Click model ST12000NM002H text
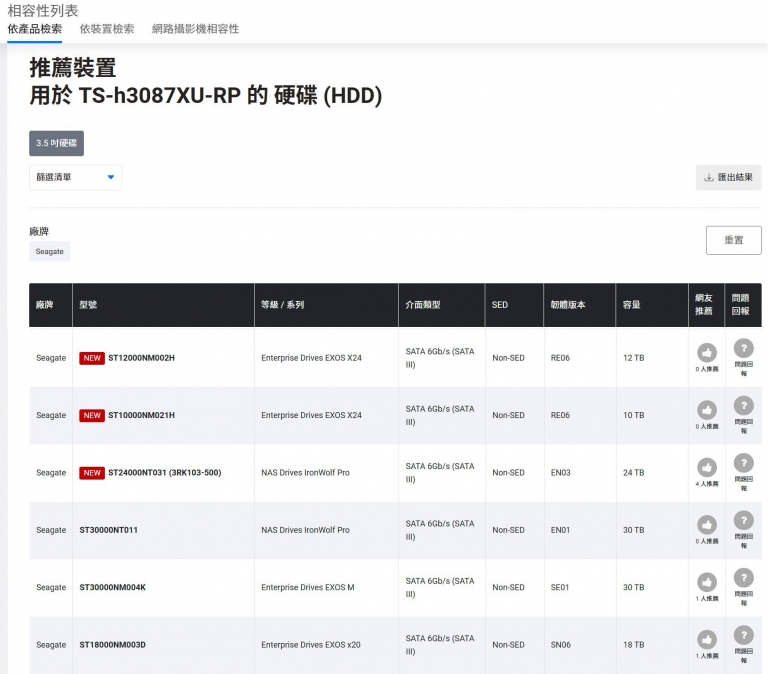Screen dimensions: 768x674 141,358
